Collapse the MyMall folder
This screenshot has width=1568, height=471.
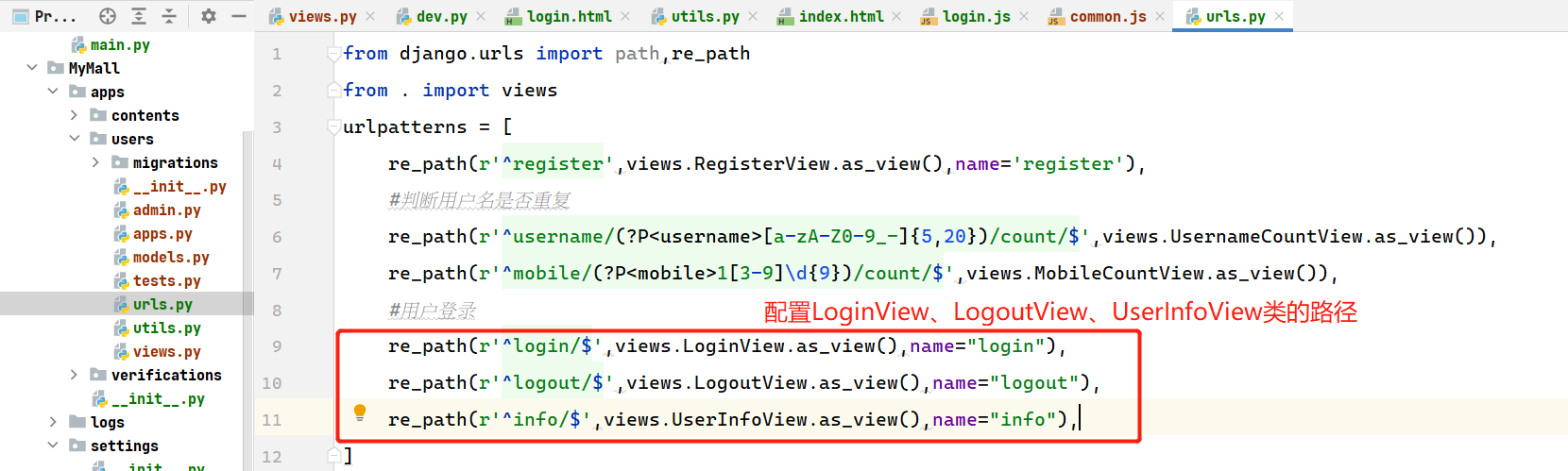click(32, 68)
